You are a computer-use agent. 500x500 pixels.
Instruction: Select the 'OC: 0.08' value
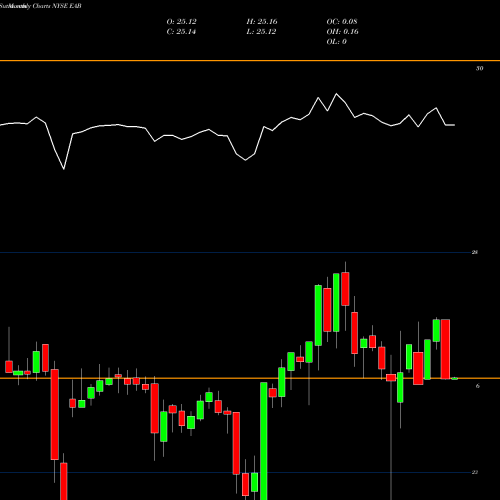(342, 22)
